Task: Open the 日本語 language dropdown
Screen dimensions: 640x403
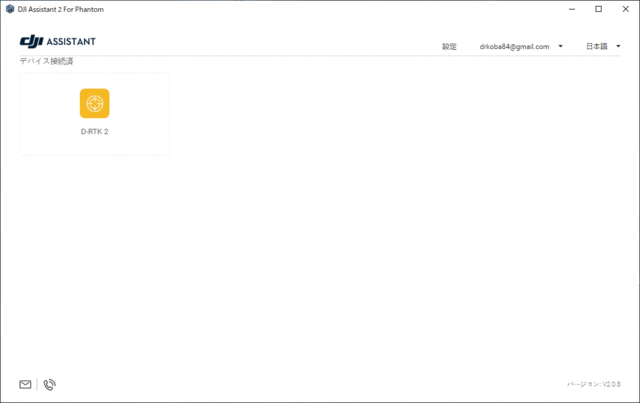Action: point(596,47)
